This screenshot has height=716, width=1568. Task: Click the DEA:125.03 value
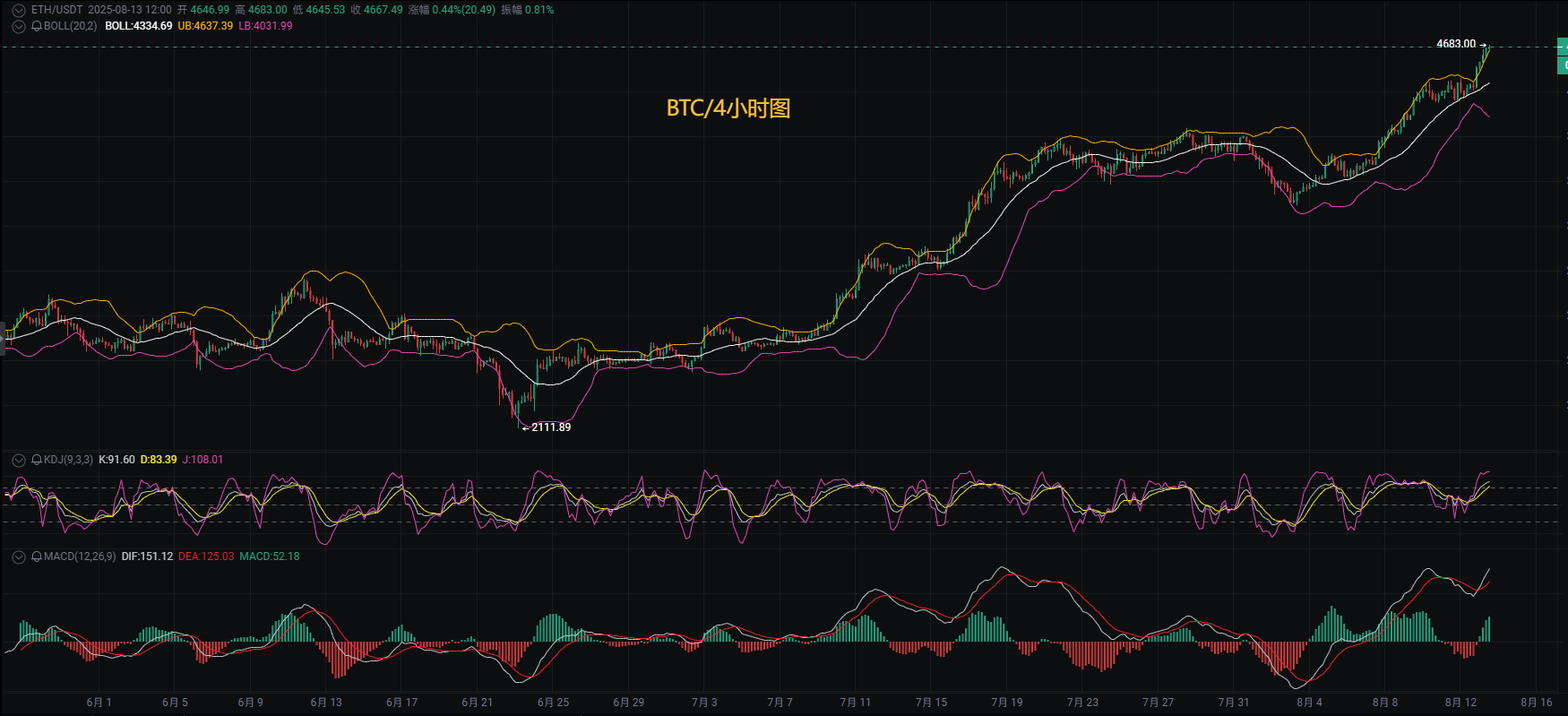[x=206, y=556]
